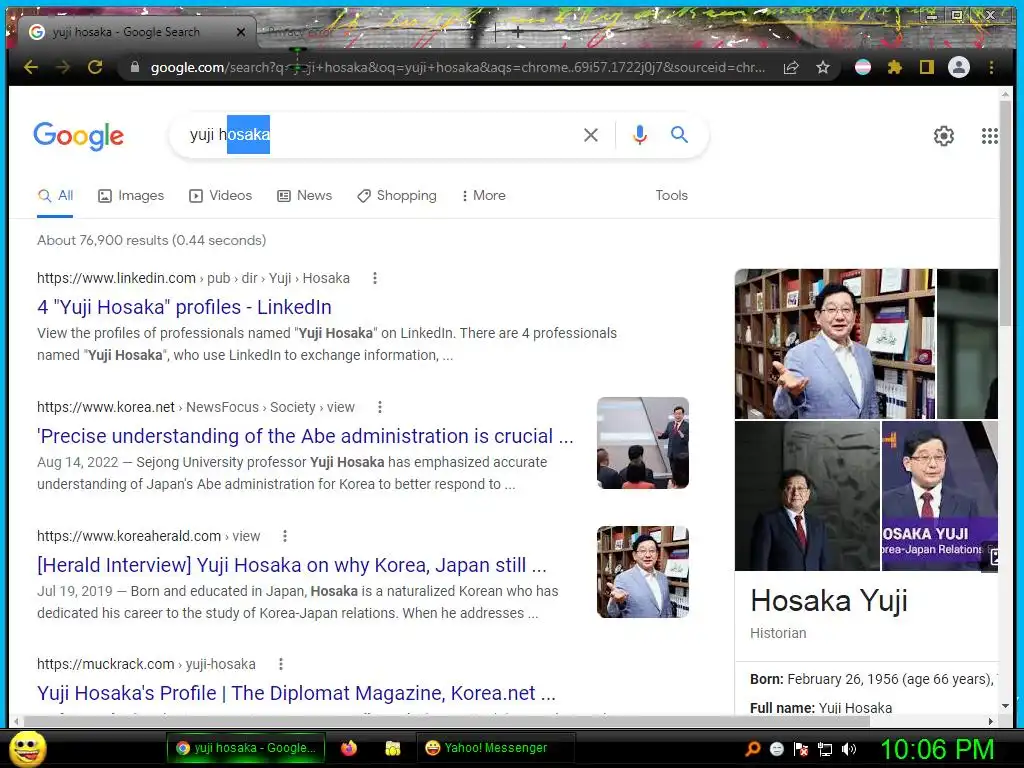The width and height of the screenshot is (1024, 768).
Task: Open knowledge panel 'OSAKA YUJI' TV photo
Action: tap(940, 496)
